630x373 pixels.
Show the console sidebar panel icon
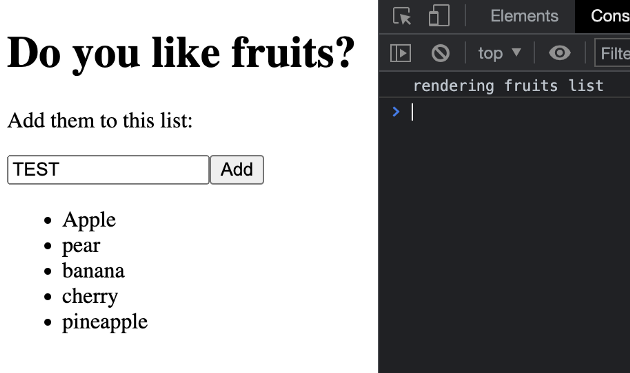pyautogui.click(x=401, y=53)
